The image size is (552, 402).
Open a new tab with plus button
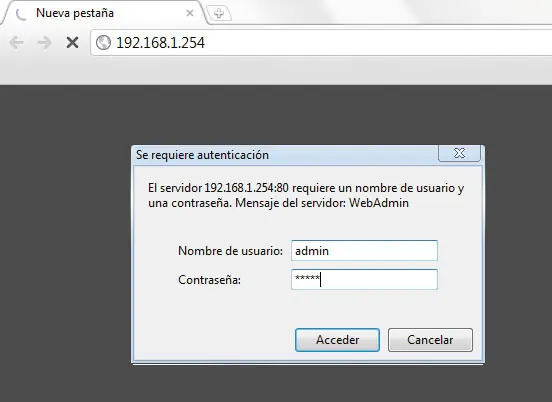click(x=219, y=13)
